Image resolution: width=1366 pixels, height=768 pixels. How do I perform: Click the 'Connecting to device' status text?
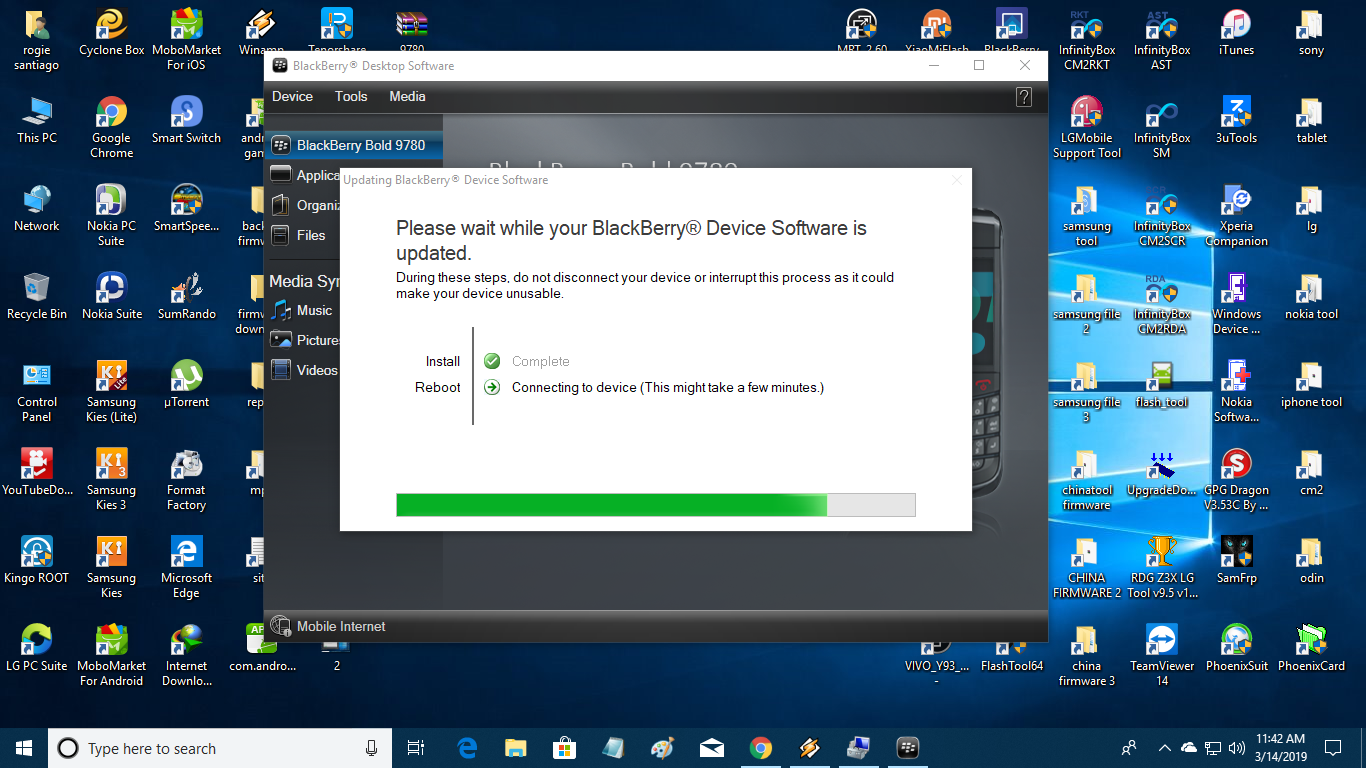pyautogui.click(x=668, y=387)
